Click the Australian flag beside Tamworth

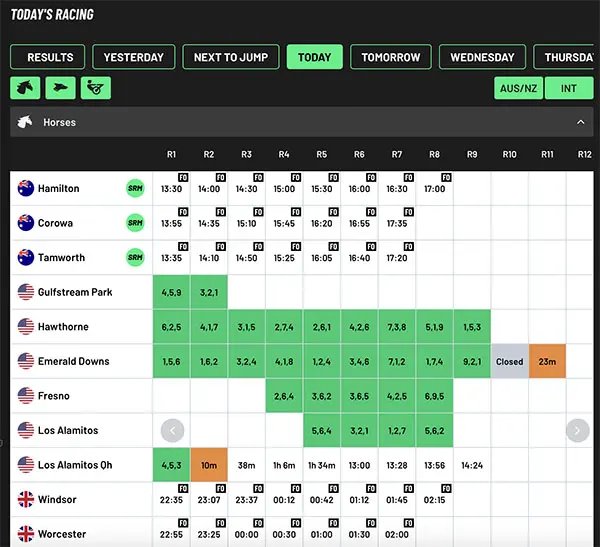26,257
